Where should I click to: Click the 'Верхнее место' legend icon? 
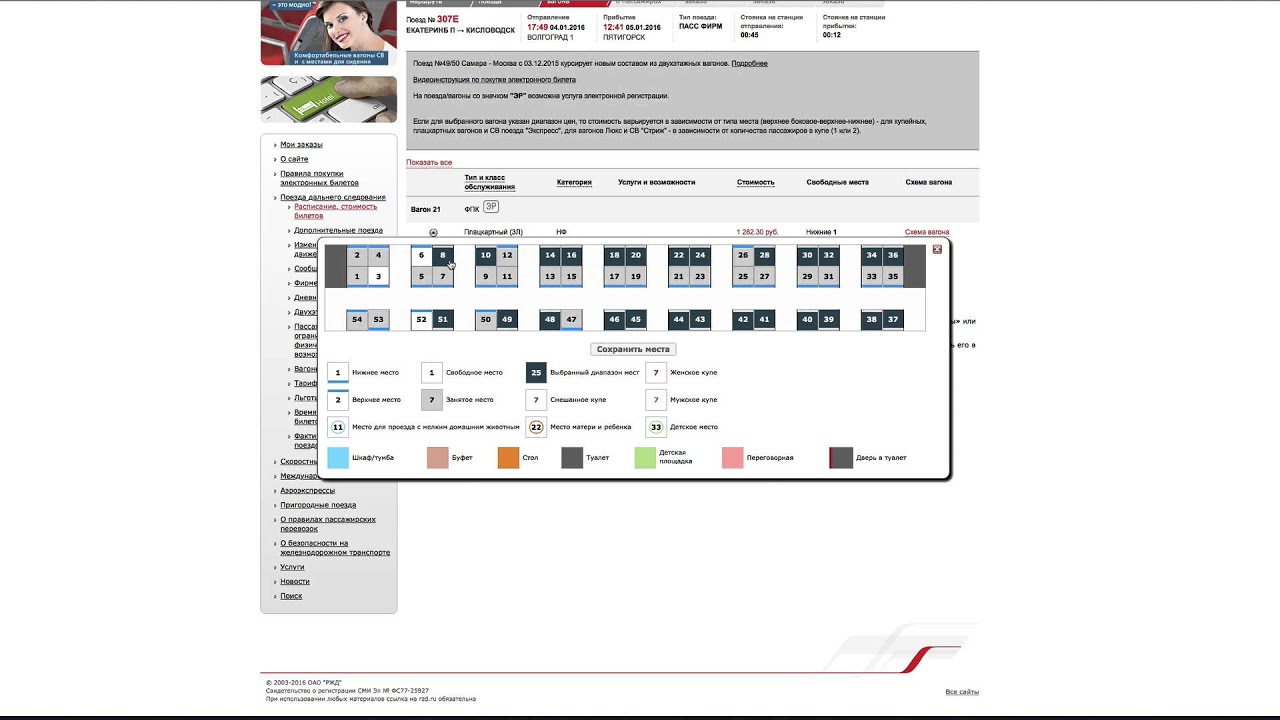tap(338, 400)
